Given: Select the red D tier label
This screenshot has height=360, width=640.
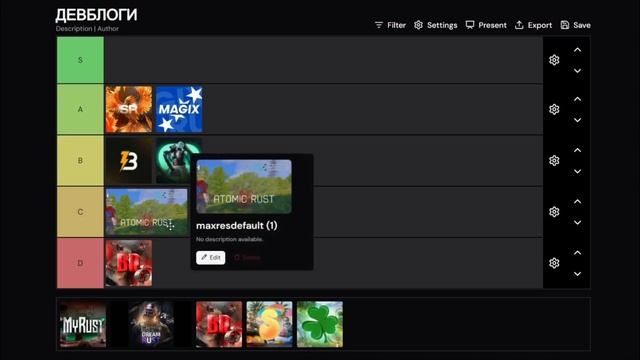Looking at the screenshot, I should [x=80, y=263].
